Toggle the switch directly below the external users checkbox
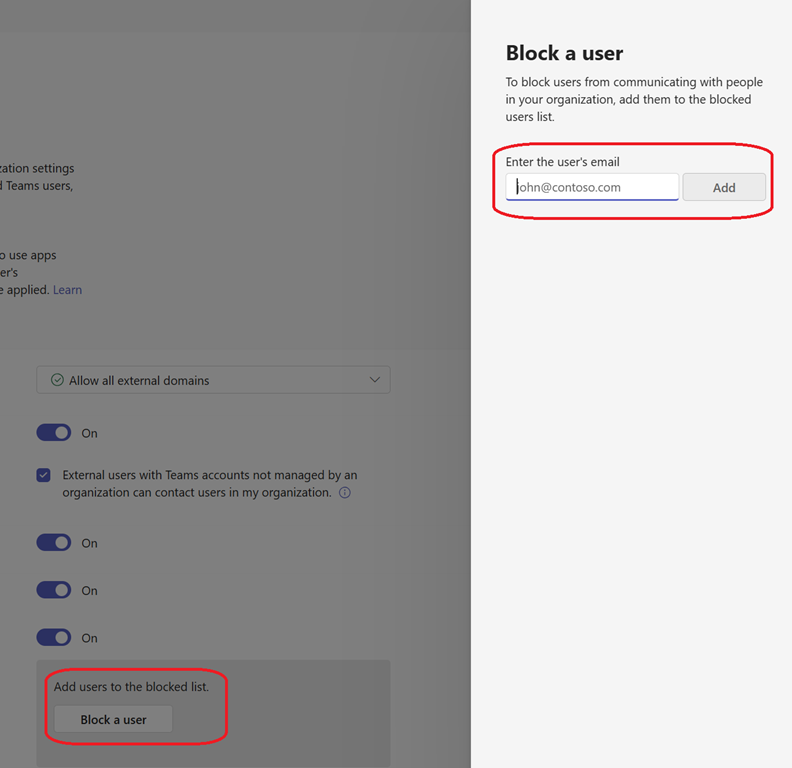This screenshot has width=792, height=768. click(x=54, y=543)
